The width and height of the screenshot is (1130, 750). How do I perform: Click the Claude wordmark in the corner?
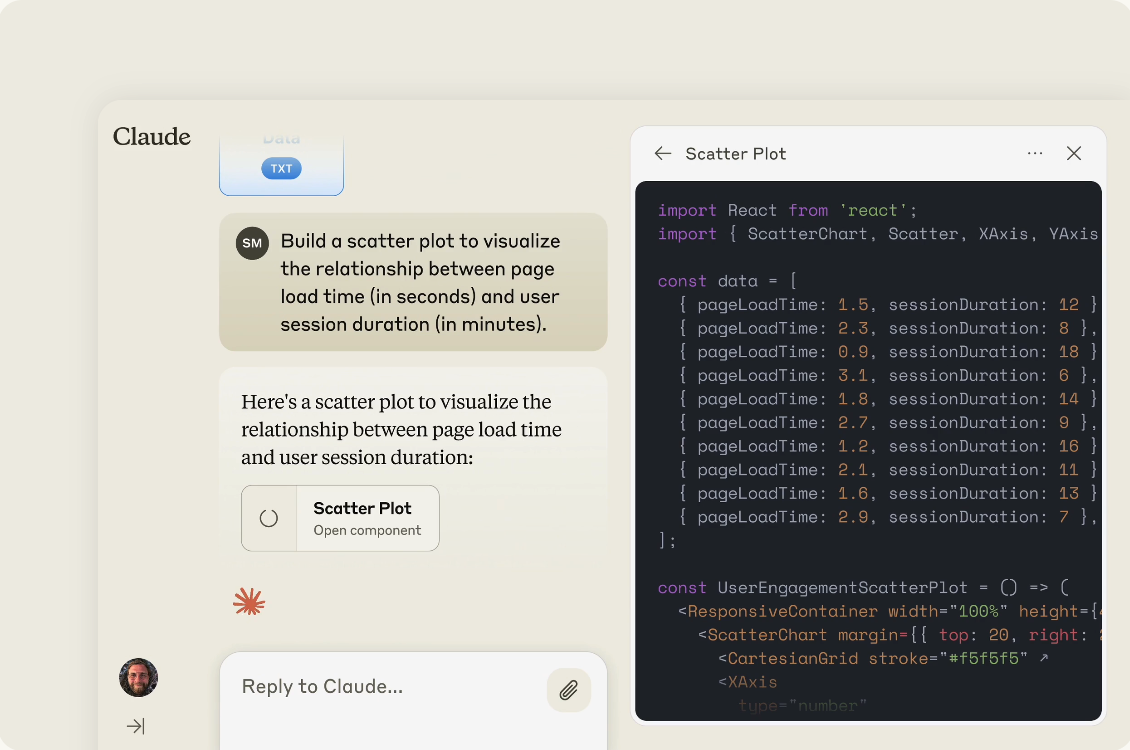[x=151, y=136]
